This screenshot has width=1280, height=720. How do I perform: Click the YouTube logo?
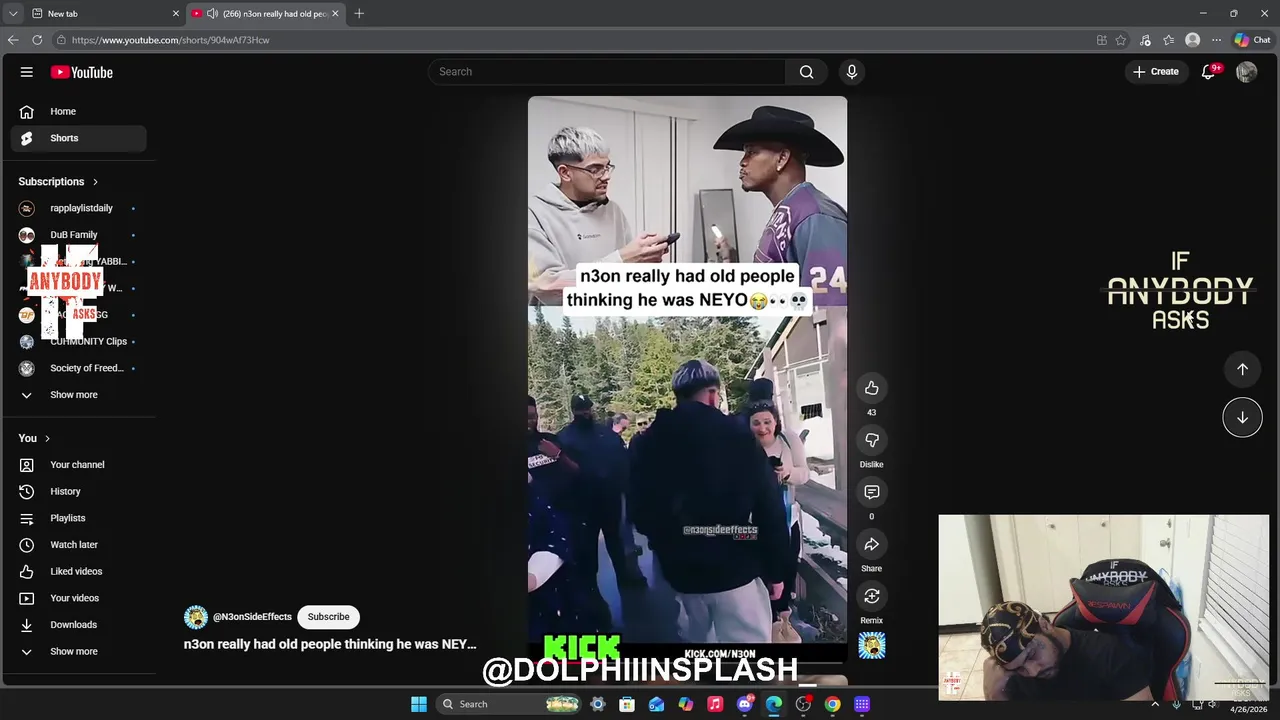pos(82,72)
